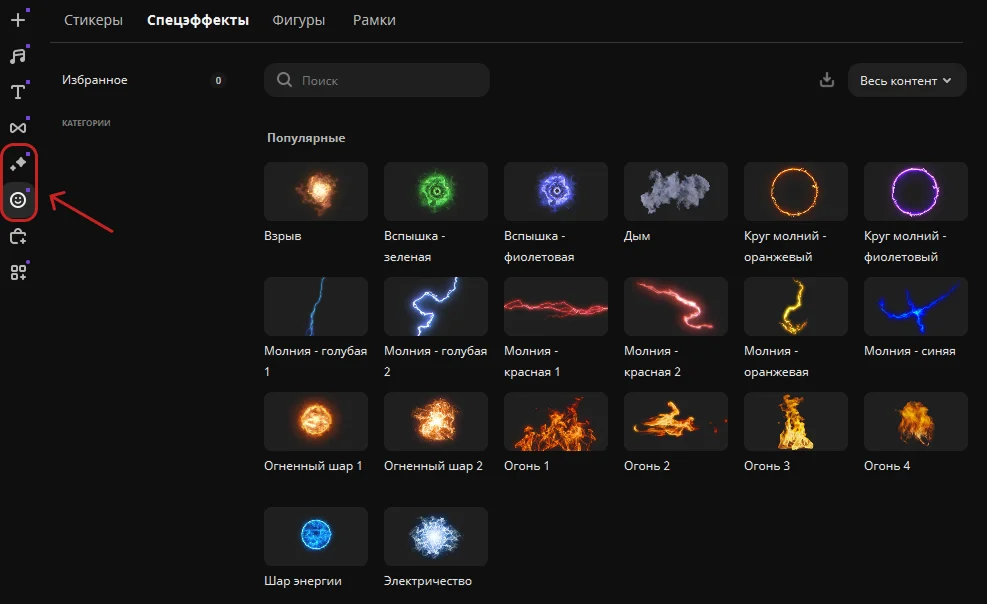
Task: Open the transitions bow-tie icon
Action: (18, 128)
